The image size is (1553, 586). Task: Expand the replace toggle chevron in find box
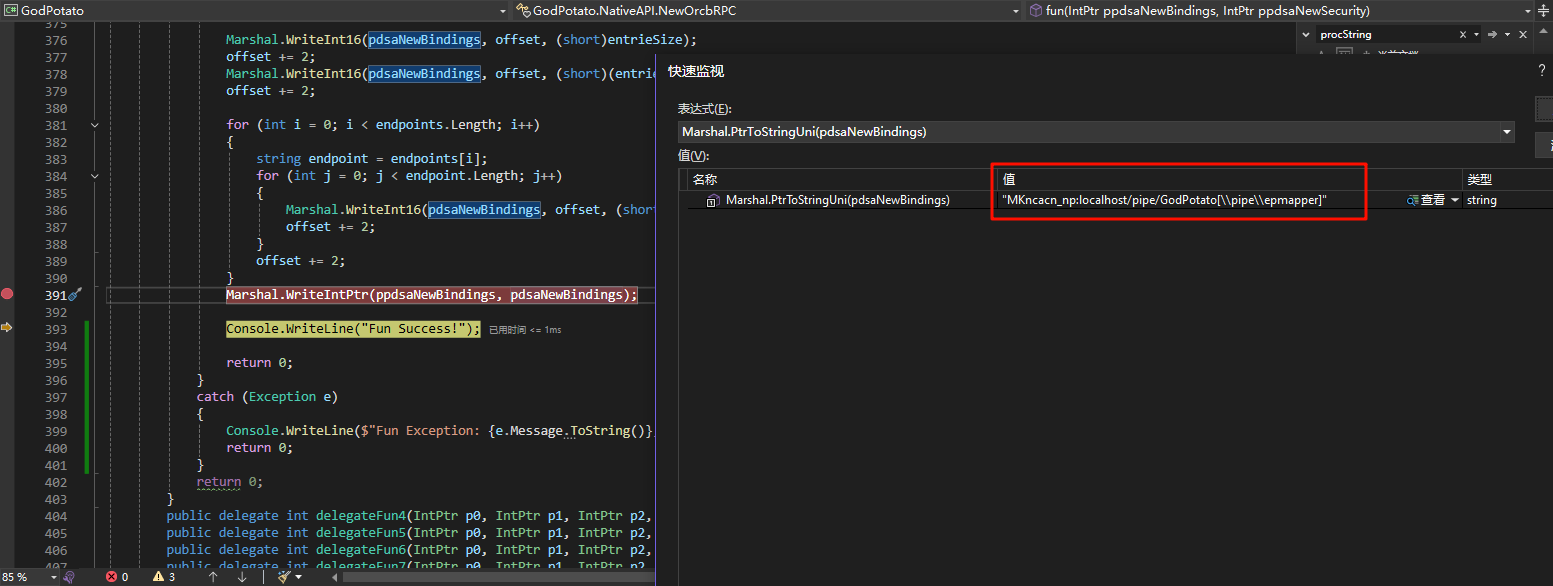pyautogui.click(x=1307, y=34)
